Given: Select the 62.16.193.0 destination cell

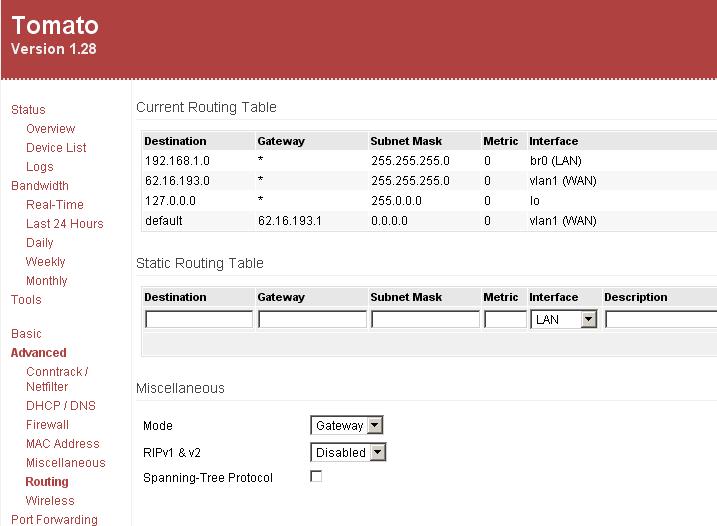Looking at the screenshot, I should click(177, 181).
